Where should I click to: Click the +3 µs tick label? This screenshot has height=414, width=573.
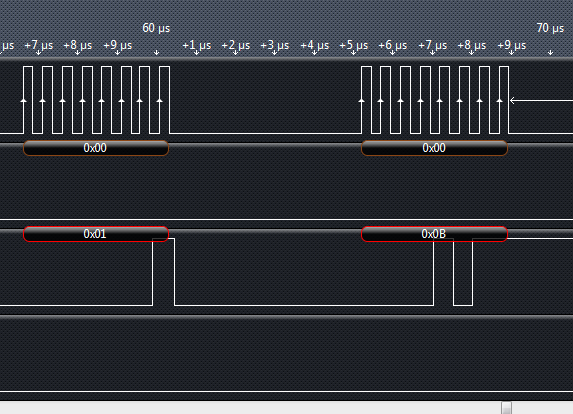275,46
